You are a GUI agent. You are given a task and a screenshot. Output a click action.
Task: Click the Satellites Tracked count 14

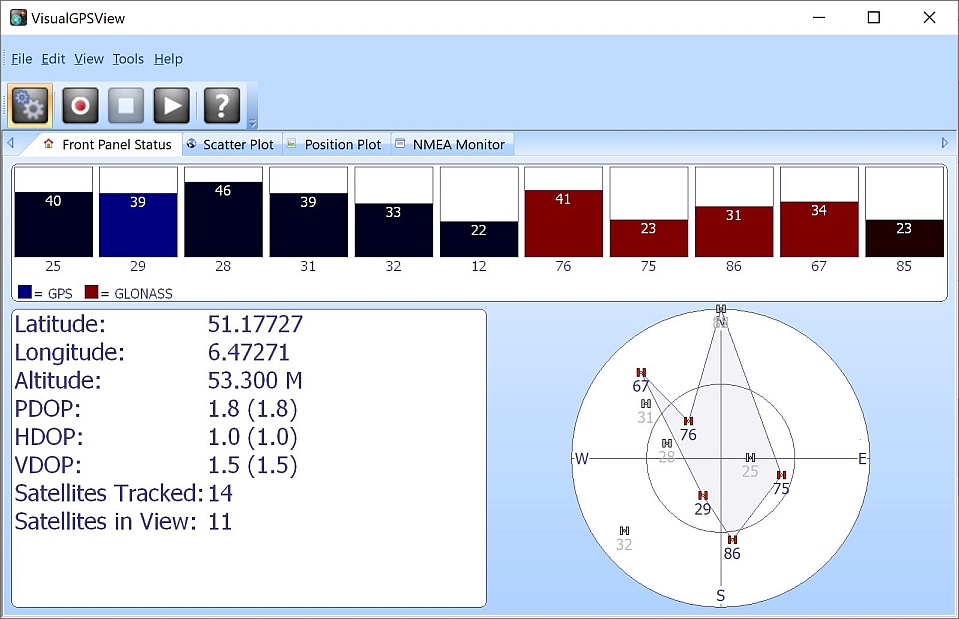tap(220, 493)
